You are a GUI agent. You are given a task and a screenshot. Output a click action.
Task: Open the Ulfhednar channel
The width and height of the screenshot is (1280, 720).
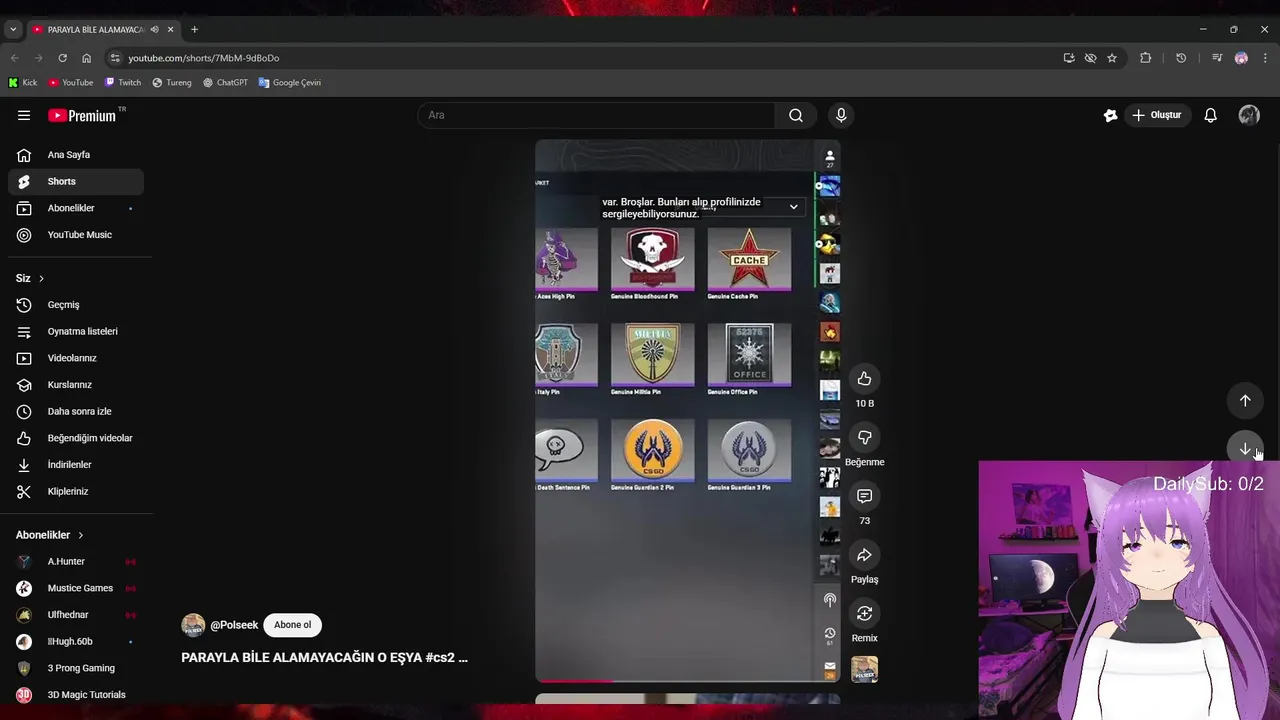tap(76, 615)
